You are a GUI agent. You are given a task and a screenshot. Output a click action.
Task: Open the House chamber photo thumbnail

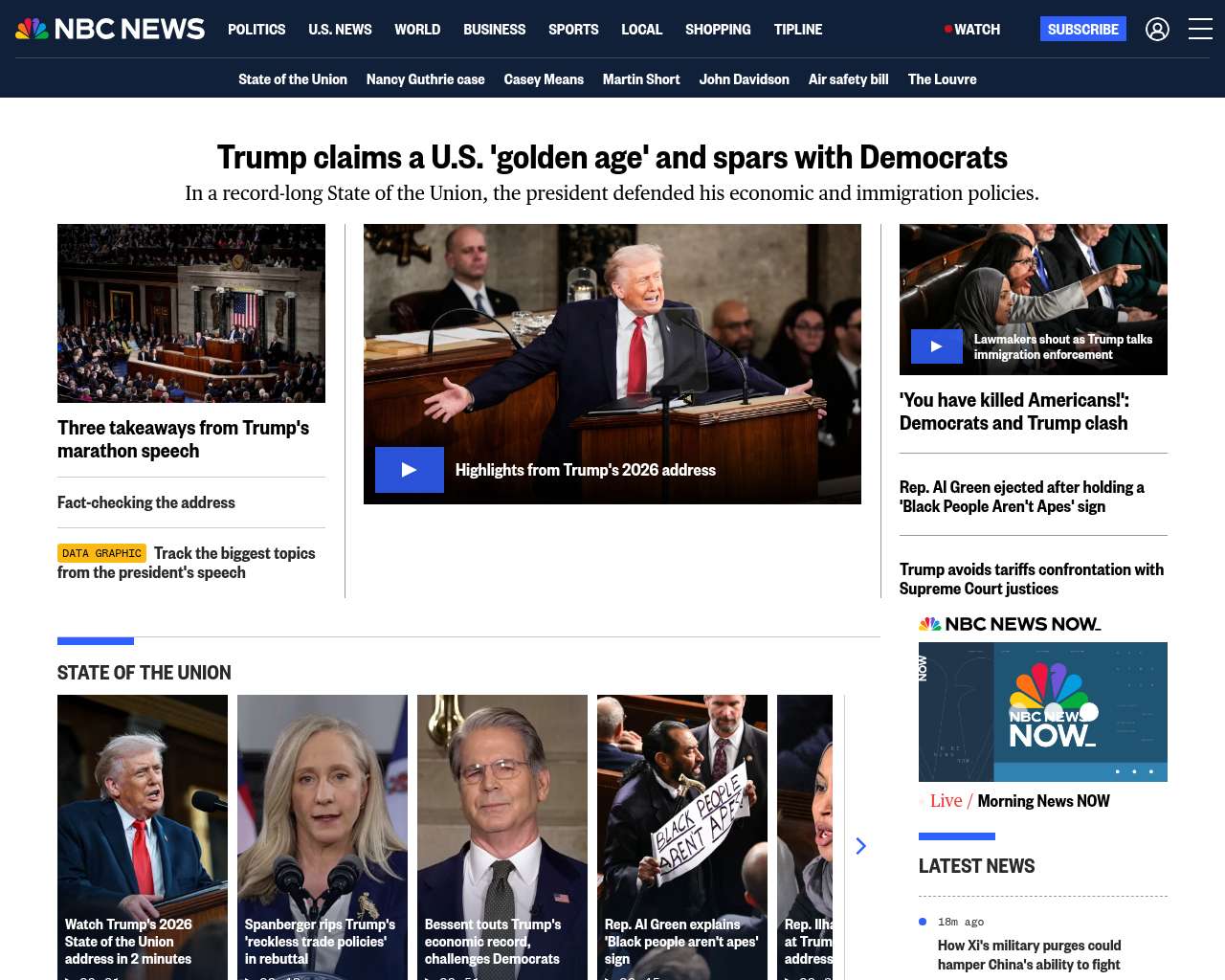(191, 313)
